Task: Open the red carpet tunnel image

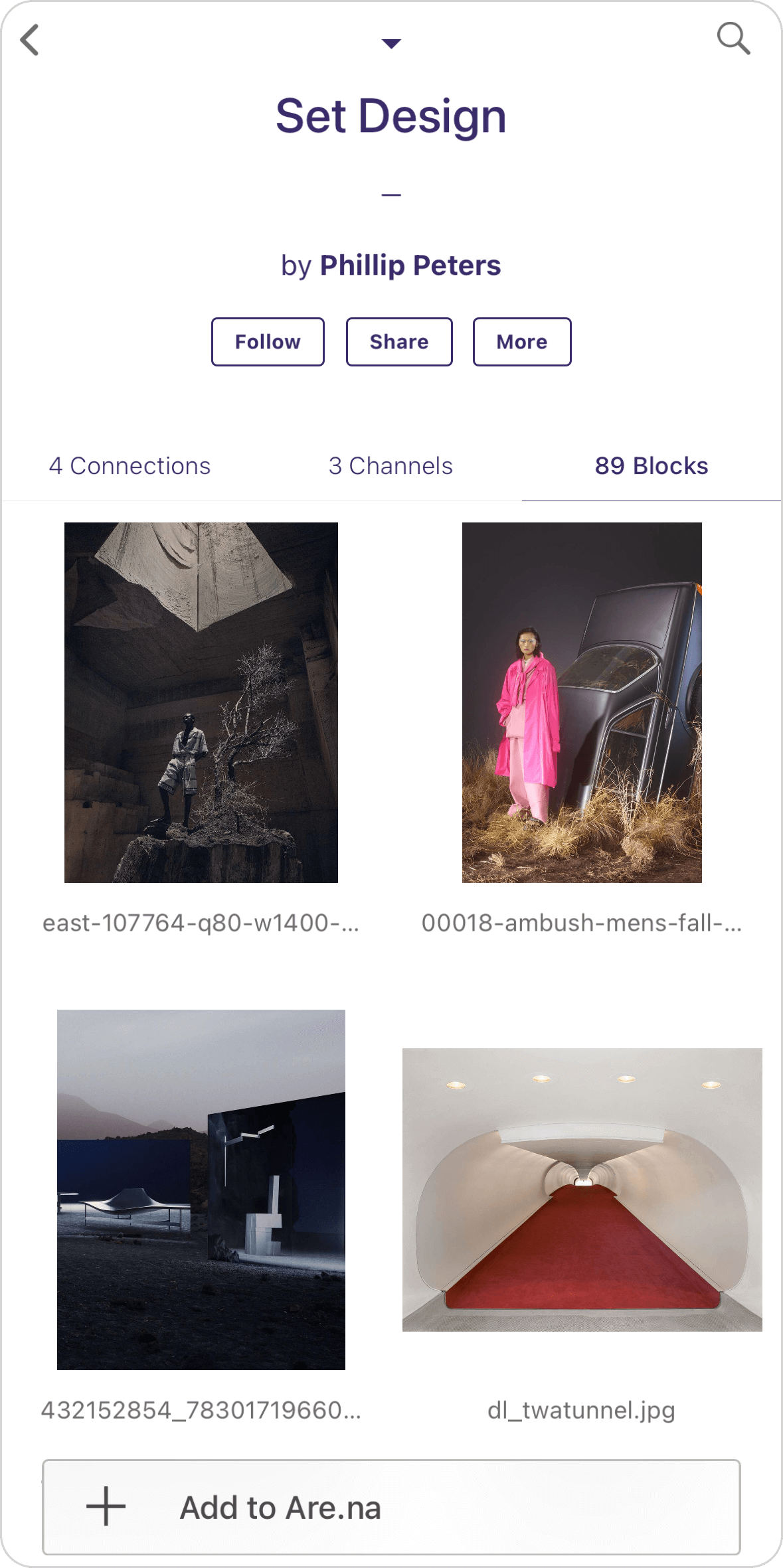Action: (x=582, y=1190)
